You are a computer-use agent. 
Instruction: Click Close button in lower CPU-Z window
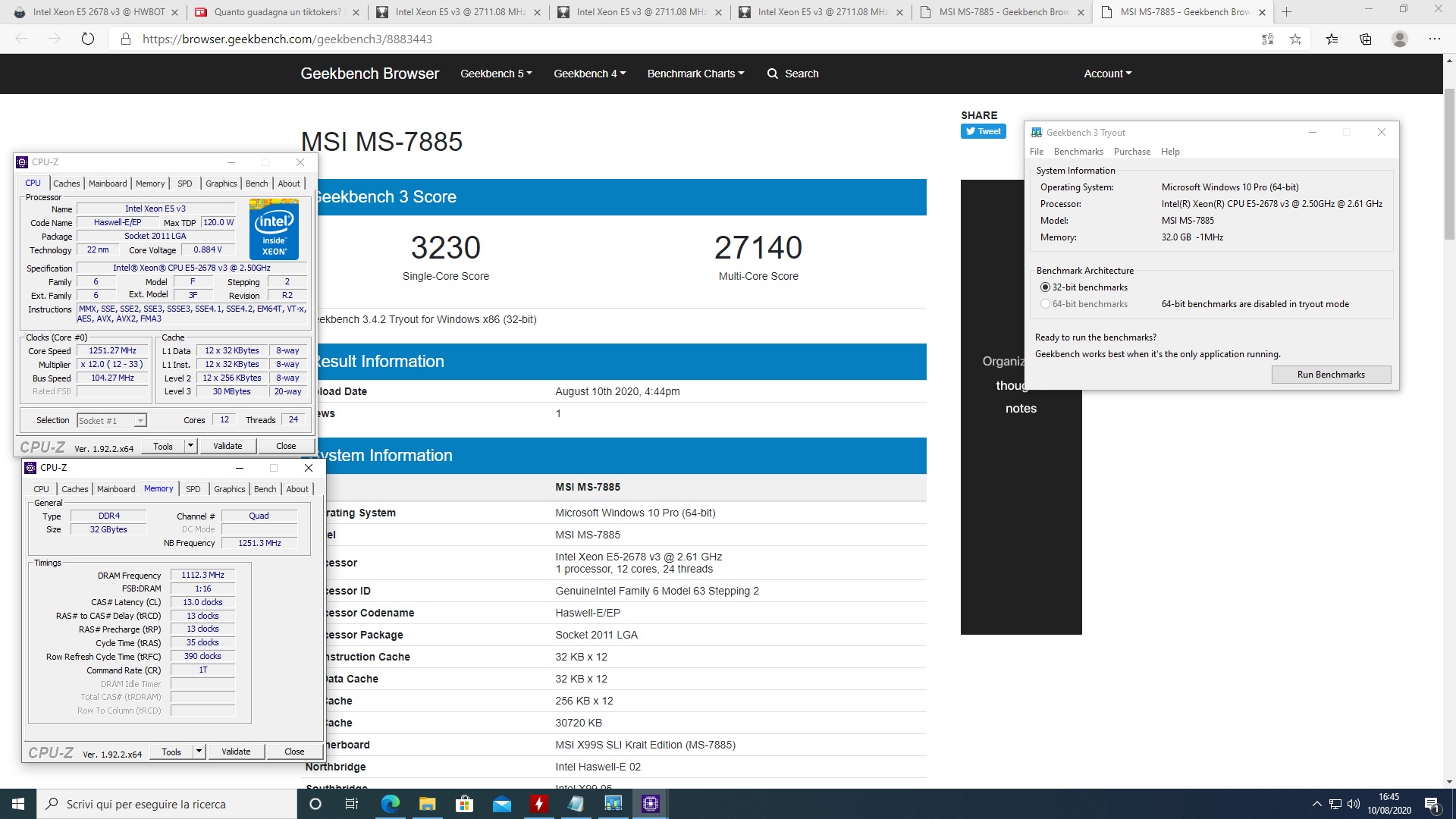[294, 752]
